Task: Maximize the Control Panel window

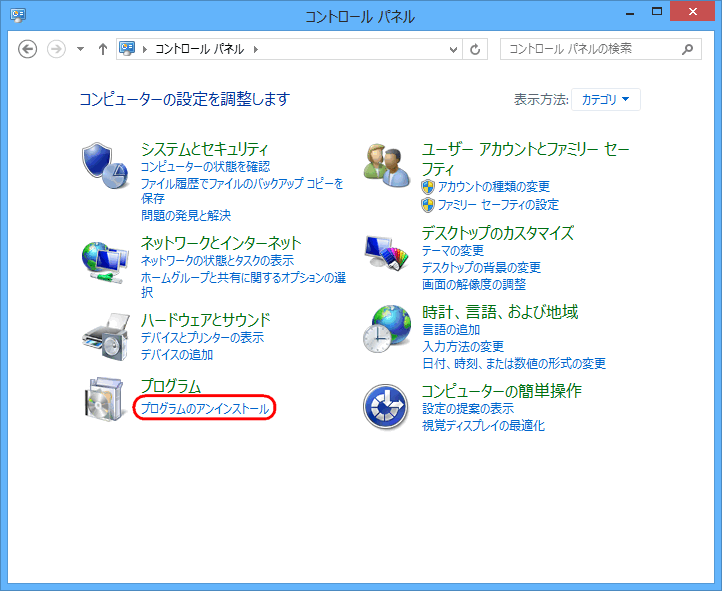Action: (x=657, y=12)
